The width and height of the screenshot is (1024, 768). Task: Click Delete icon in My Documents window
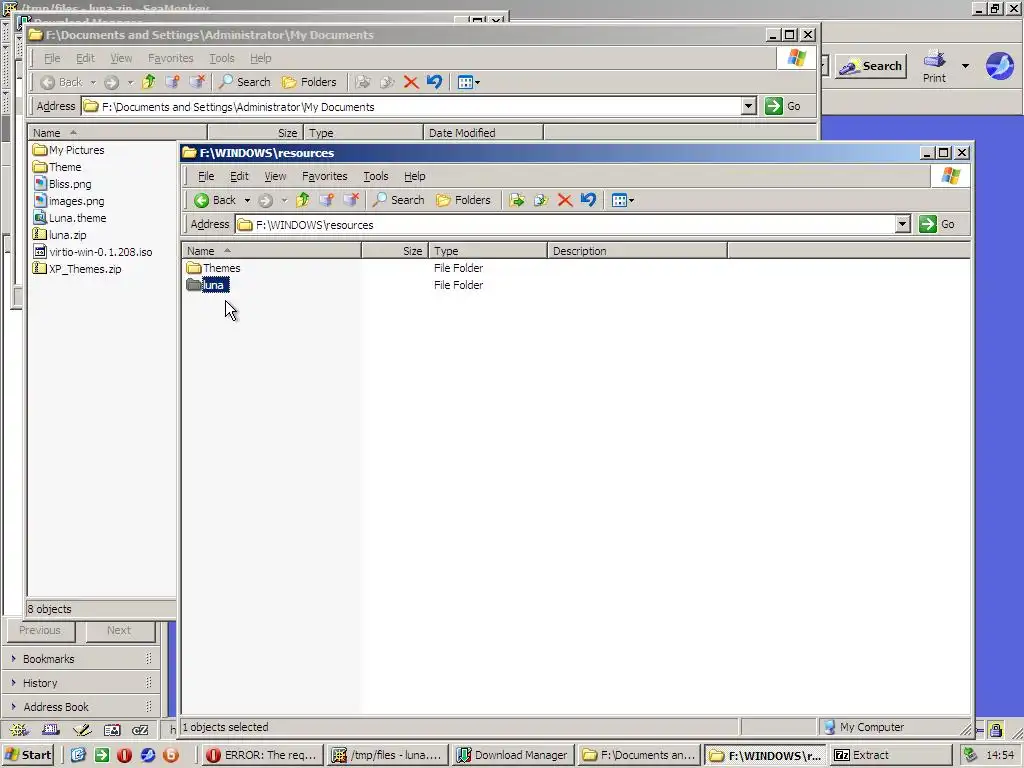pos(411,82)
